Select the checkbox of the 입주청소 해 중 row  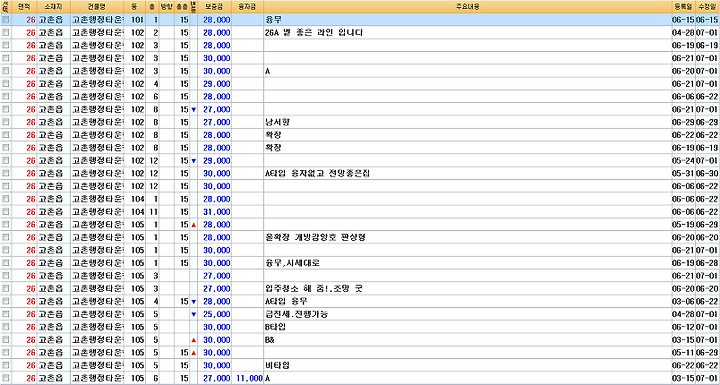(x=6, y=289)
